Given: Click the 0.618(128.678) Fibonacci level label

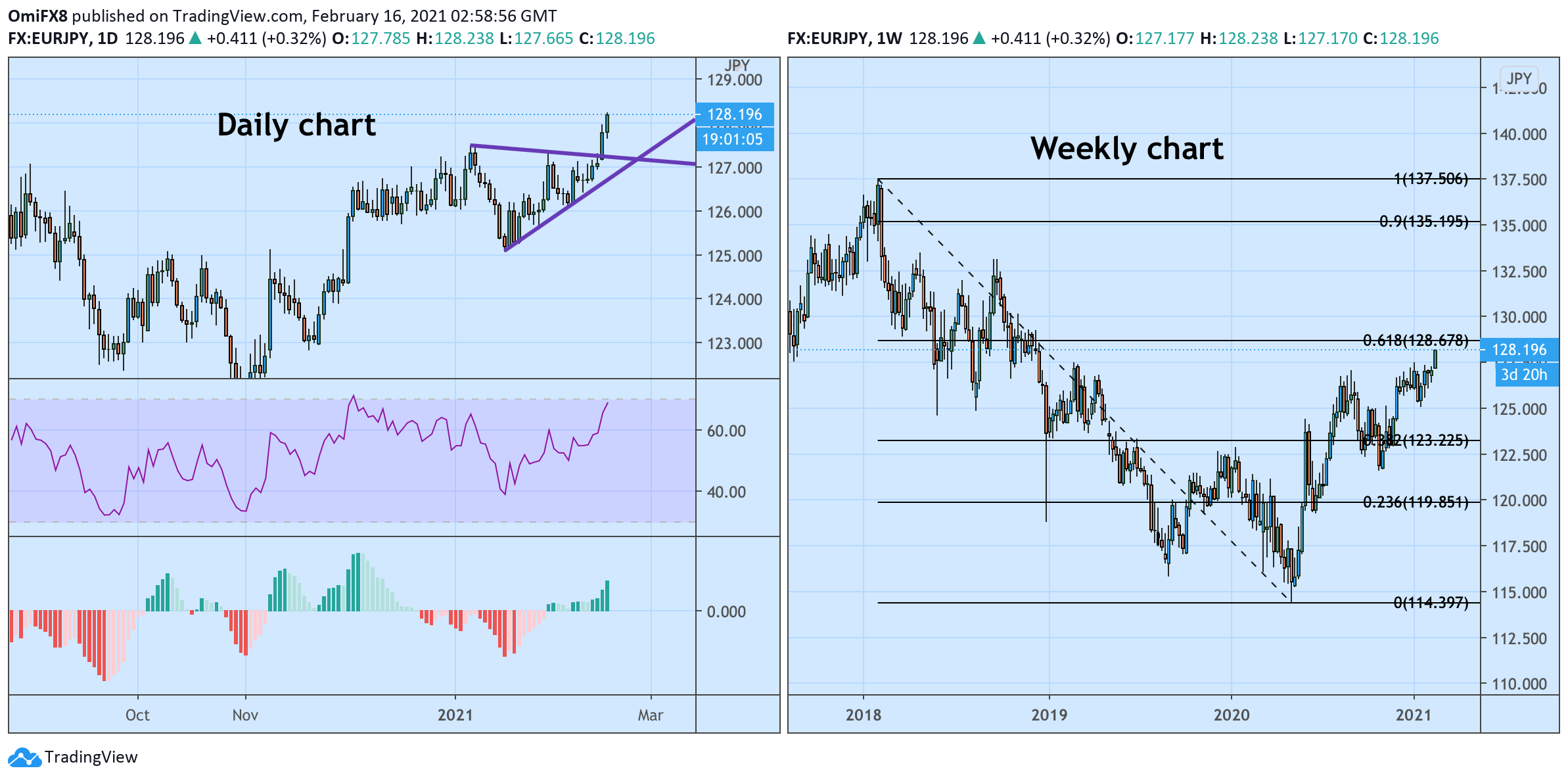Looking at the screenshot, I should click(1416, 340).
